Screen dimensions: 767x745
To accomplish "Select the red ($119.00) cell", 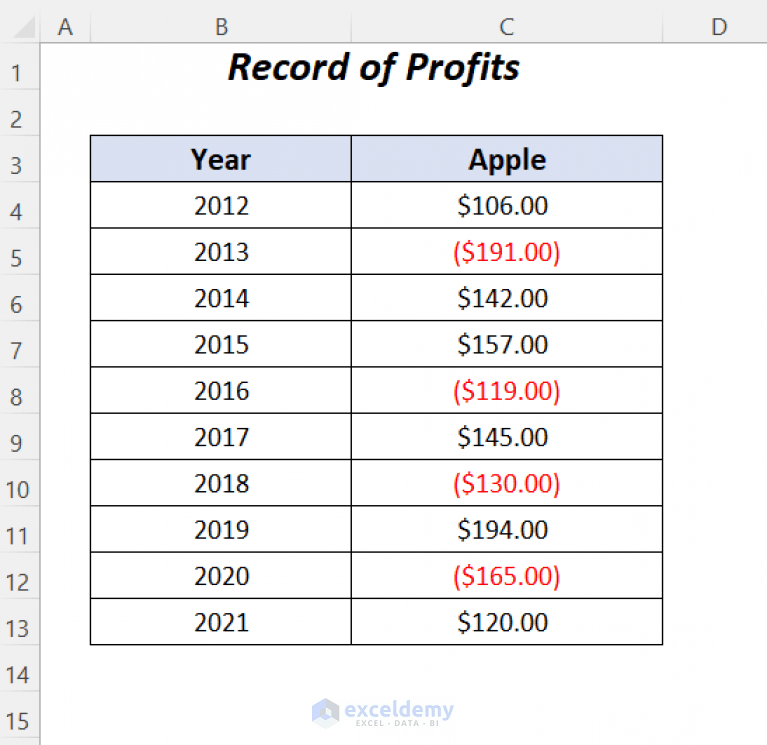I will (x=507, y=390).
